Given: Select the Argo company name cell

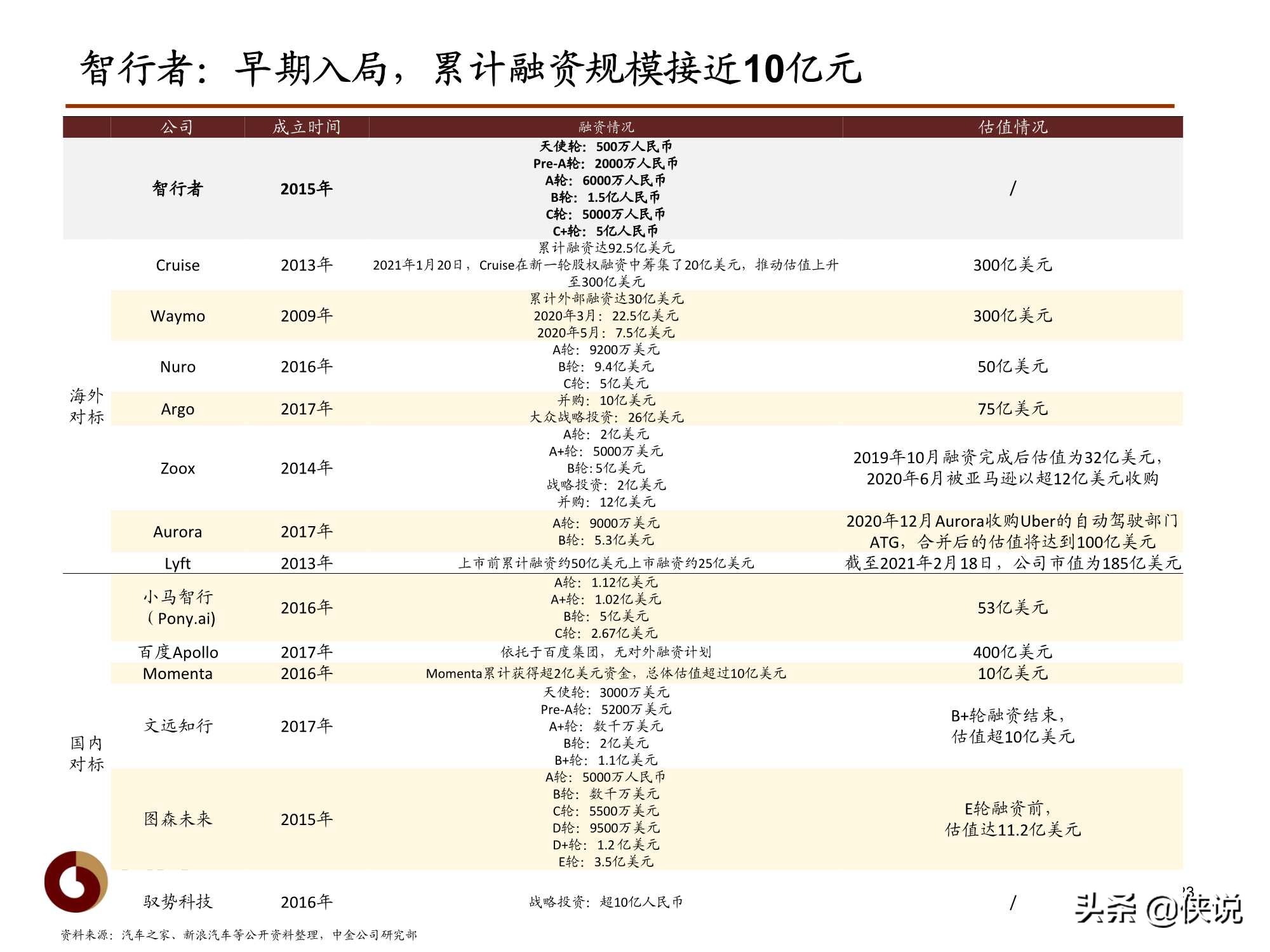Looking at the screenshot, I should point(177,409).
